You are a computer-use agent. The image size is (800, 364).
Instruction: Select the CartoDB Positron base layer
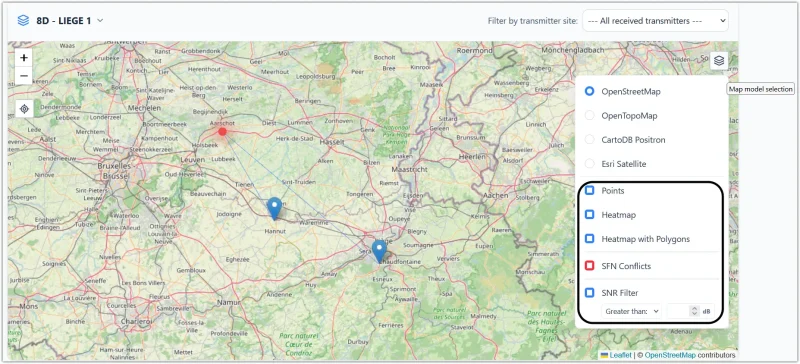click(589, 139)
